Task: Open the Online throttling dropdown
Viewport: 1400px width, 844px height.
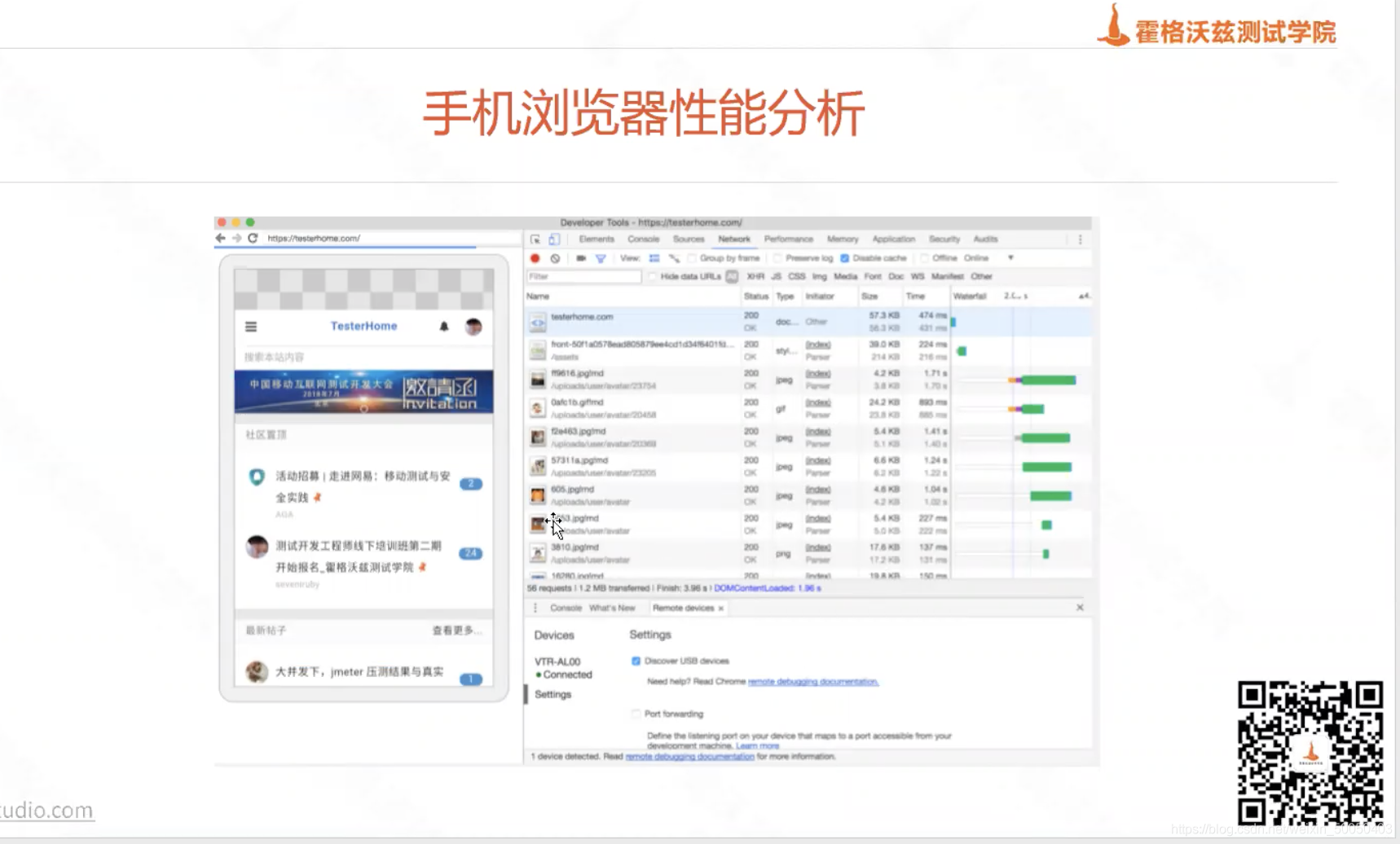Action: pos(989,258)
